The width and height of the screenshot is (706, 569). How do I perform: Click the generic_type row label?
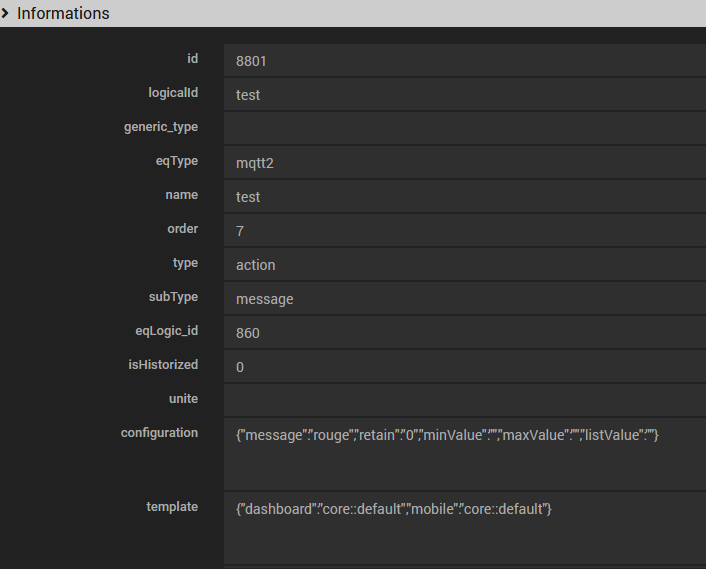(160, 127)
